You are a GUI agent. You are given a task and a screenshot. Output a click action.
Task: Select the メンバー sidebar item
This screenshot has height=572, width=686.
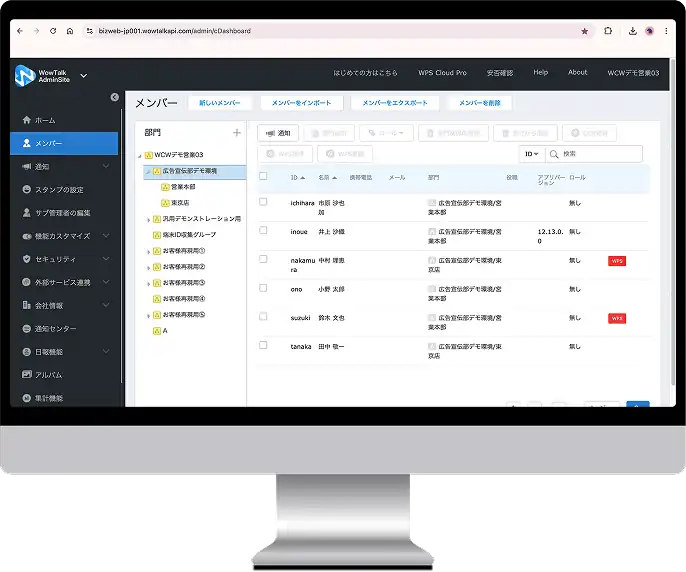64,143
